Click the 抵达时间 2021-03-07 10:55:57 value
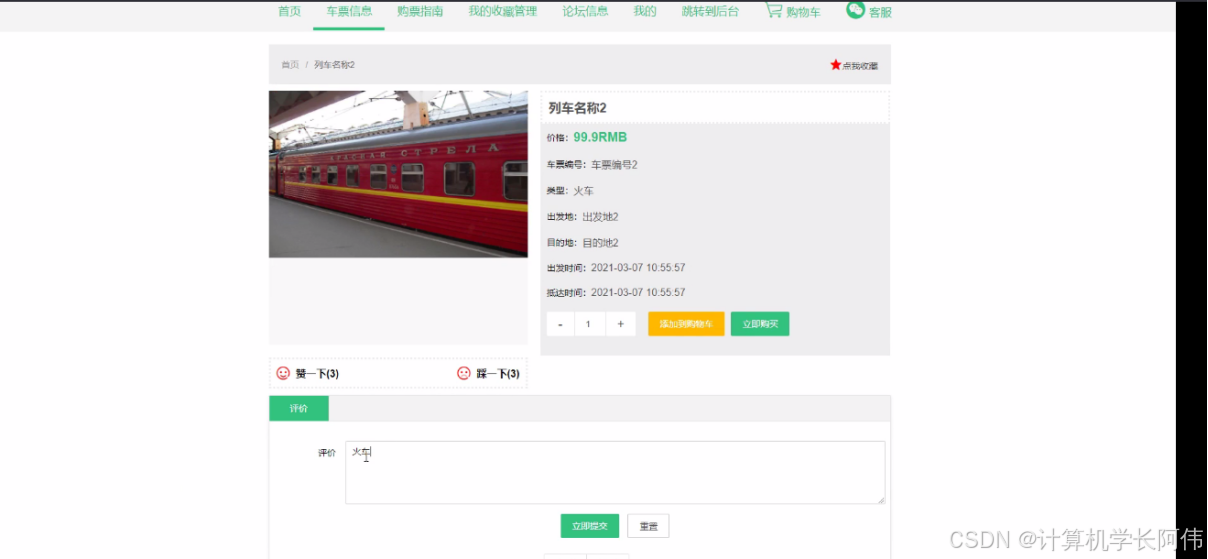 click(638, 293)
